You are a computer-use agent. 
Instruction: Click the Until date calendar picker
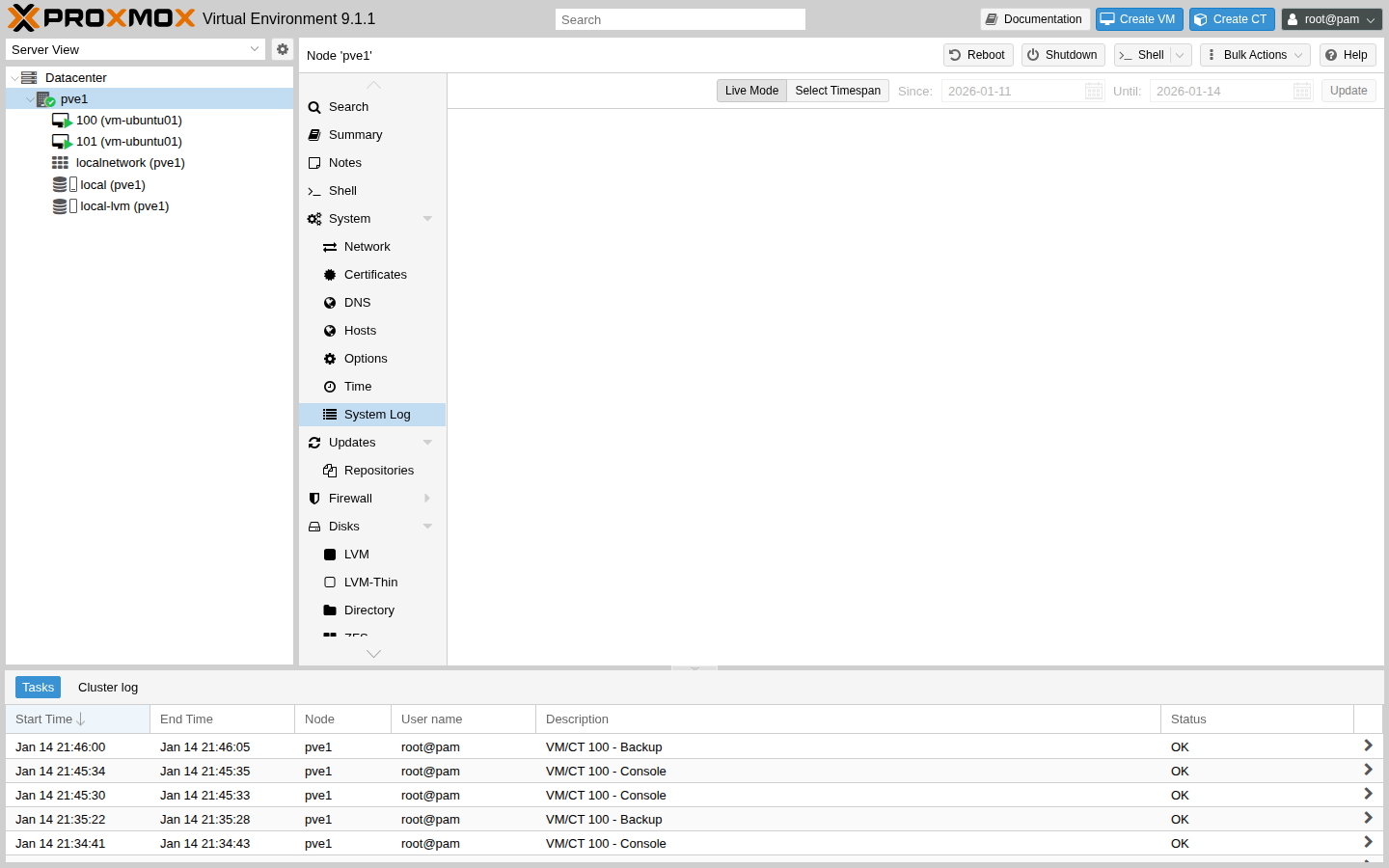[1302, 90]
